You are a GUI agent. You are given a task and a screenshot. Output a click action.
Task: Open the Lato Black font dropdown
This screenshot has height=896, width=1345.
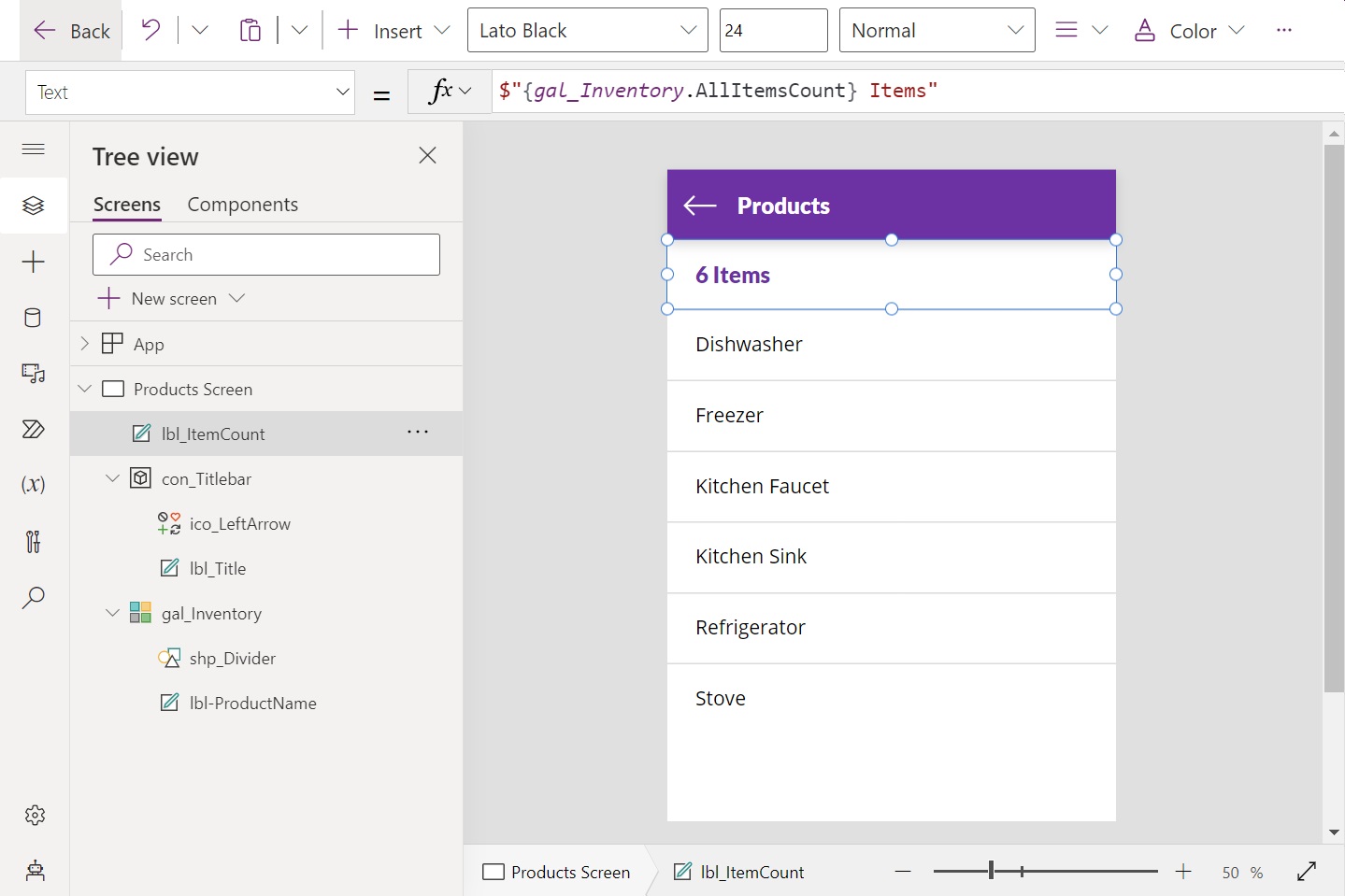click(587, 30)
